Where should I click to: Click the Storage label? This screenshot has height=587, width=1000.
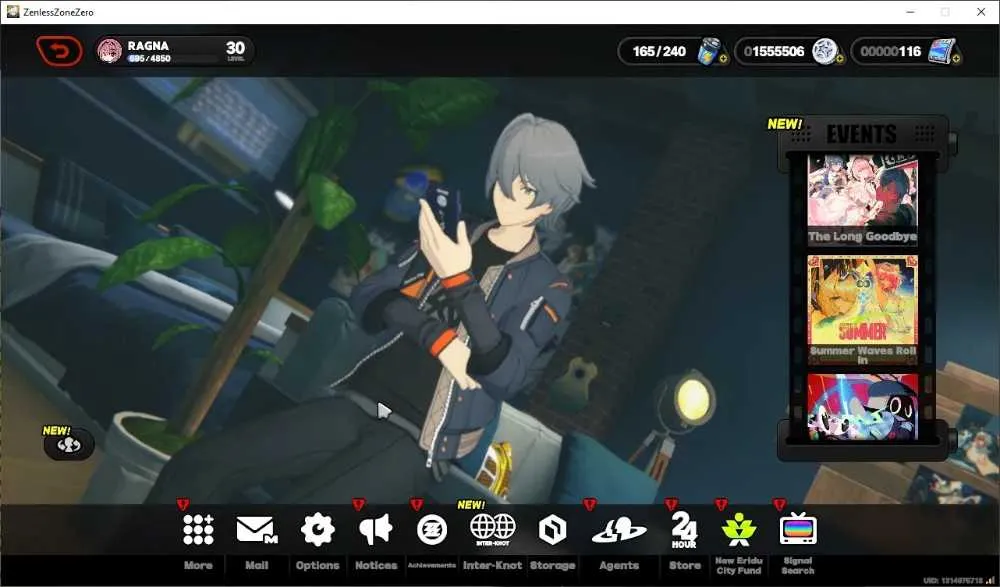[552, 565]
